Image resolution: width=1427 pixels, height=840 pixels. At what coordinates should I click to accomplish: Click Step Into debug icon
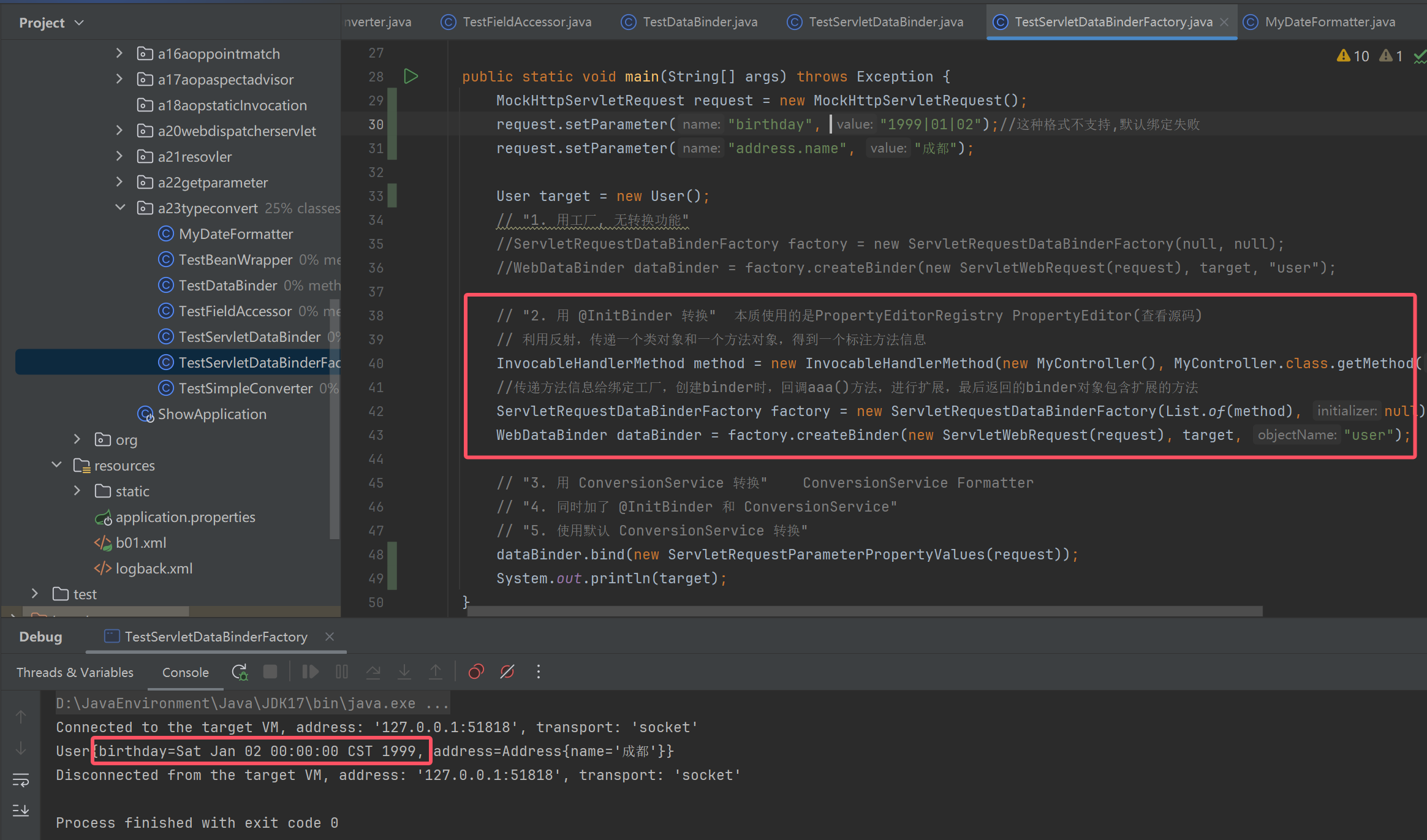[x=404, y=672]
